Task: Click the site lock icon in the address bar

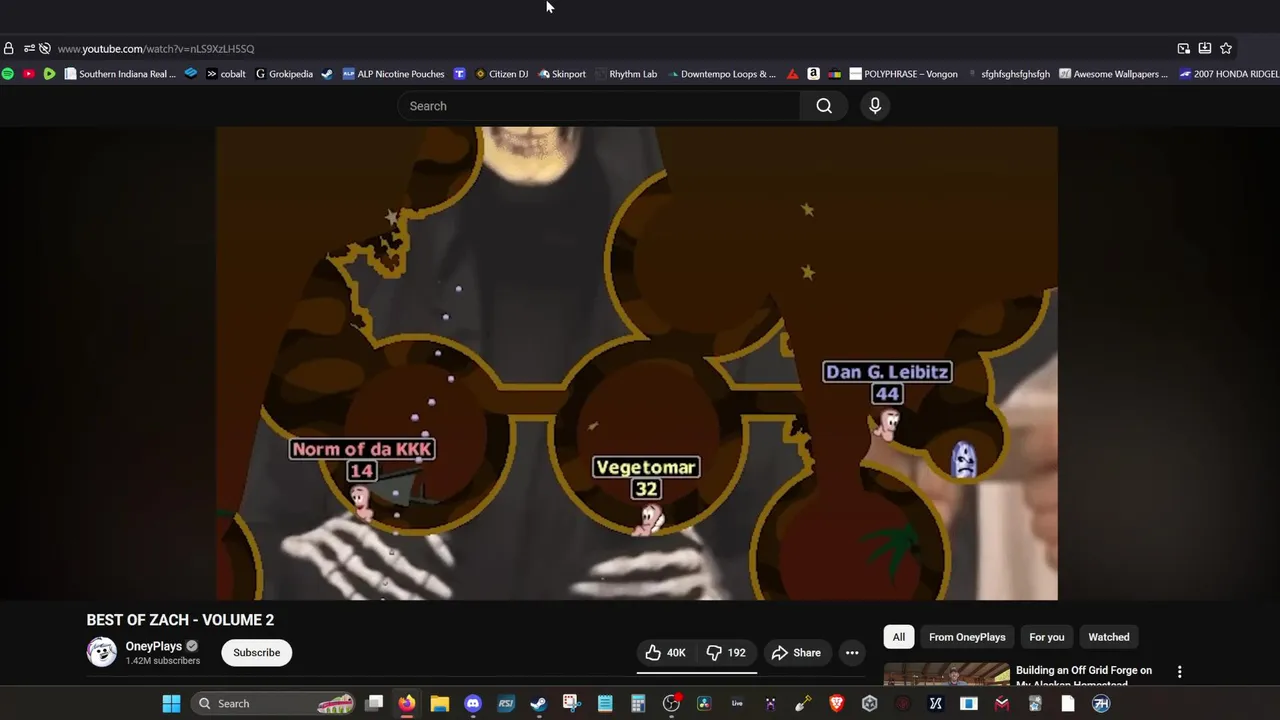Action: point(8,48)
